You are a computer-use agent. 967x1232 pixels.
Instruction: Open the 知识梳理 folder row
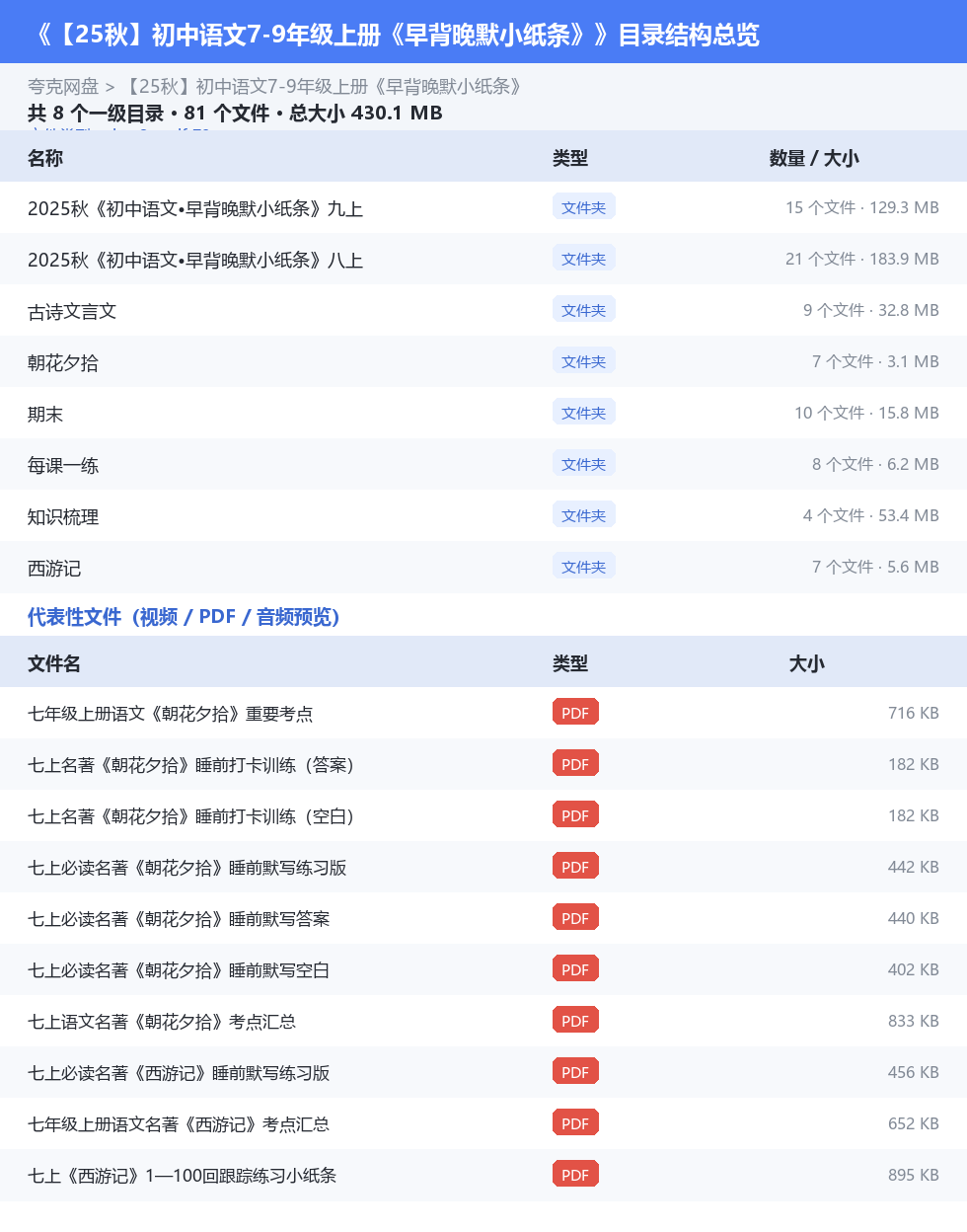coord(483,516)
